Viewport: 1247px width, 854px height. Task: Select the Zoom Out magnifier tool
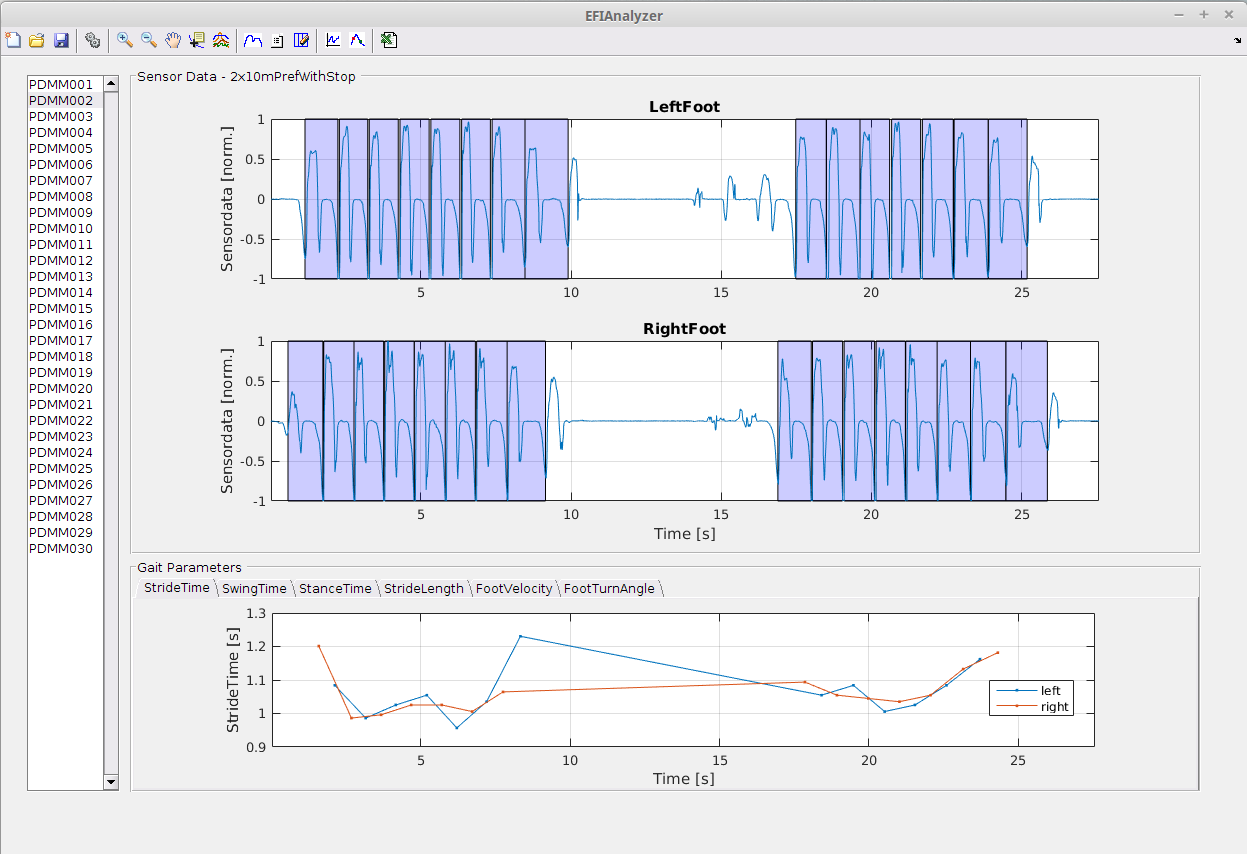pos(149,40)
